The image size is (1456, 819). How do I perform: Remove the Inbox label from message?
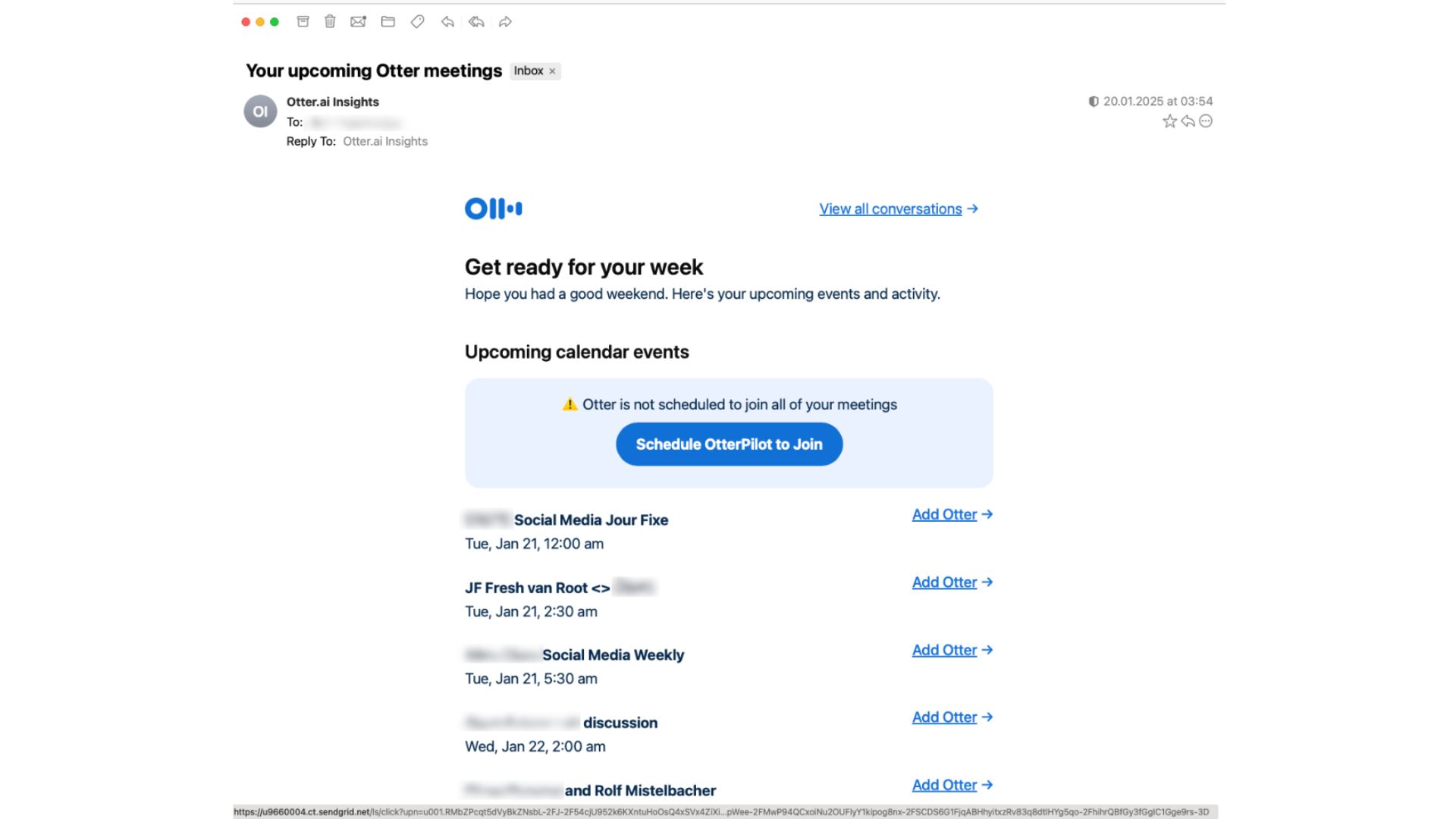pyautogui.click(x=552, y=71)
